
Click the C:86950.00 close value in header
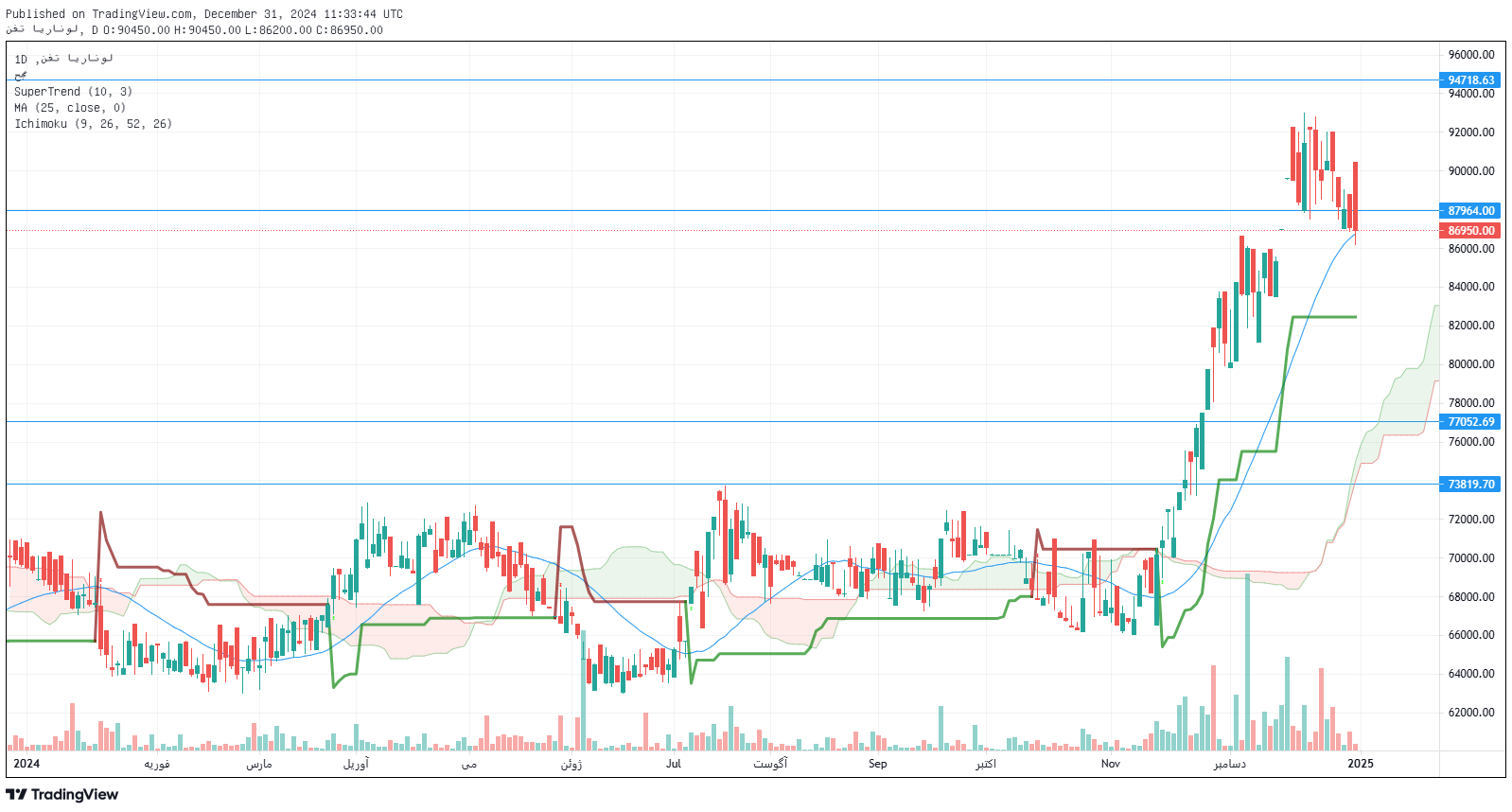(x=349, y=30)
